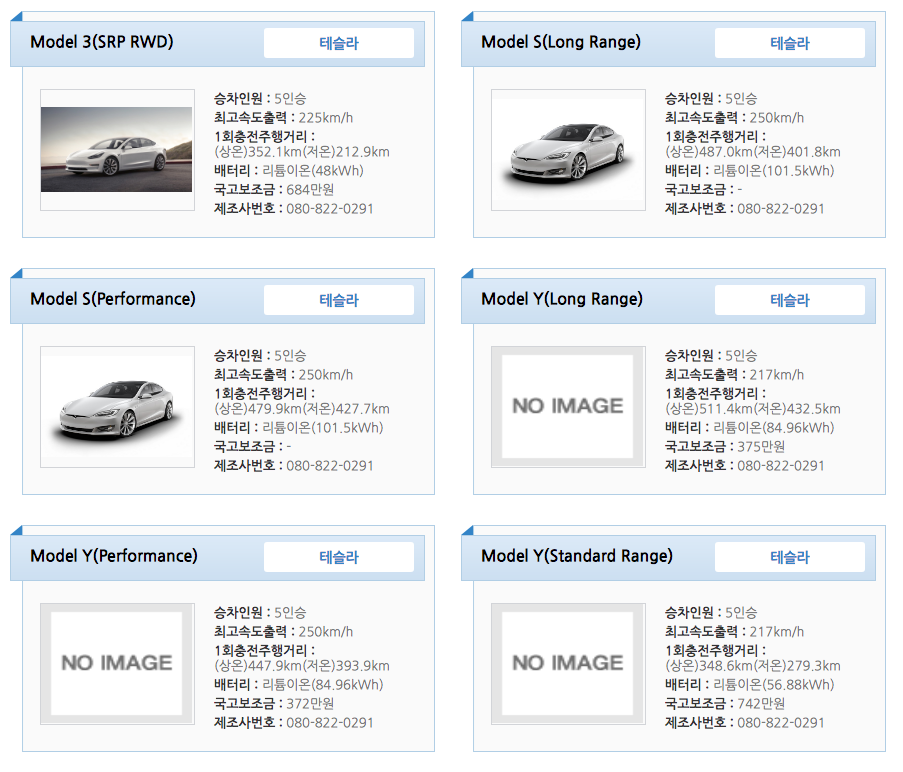Click 217km/h speed in Model Y(Long Range) card
This screenshot has width=903, height=772.
777,375
